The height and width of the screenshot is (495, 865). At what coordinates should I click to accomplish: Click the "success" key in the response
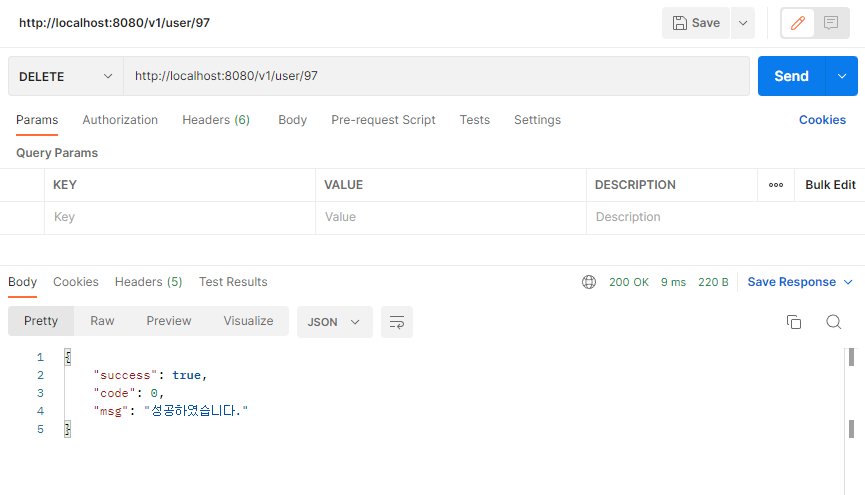(x=125, y=375)
